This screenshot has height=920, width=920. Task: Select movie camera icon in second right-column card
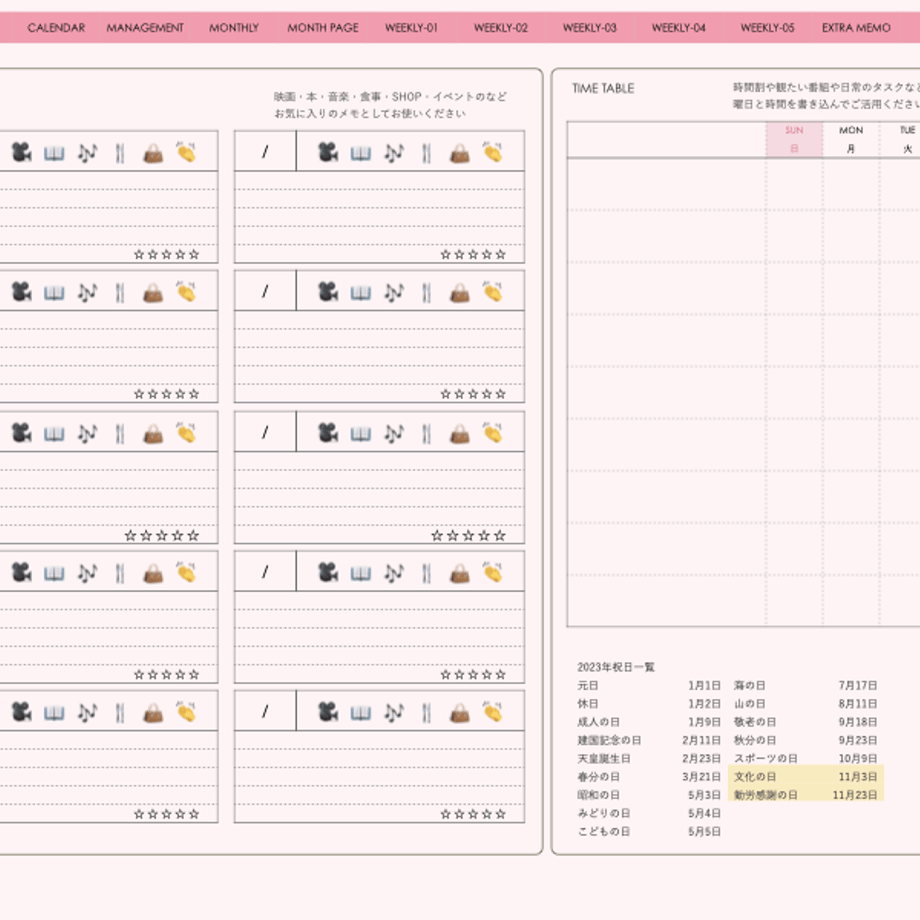click(x=328, y=292)
